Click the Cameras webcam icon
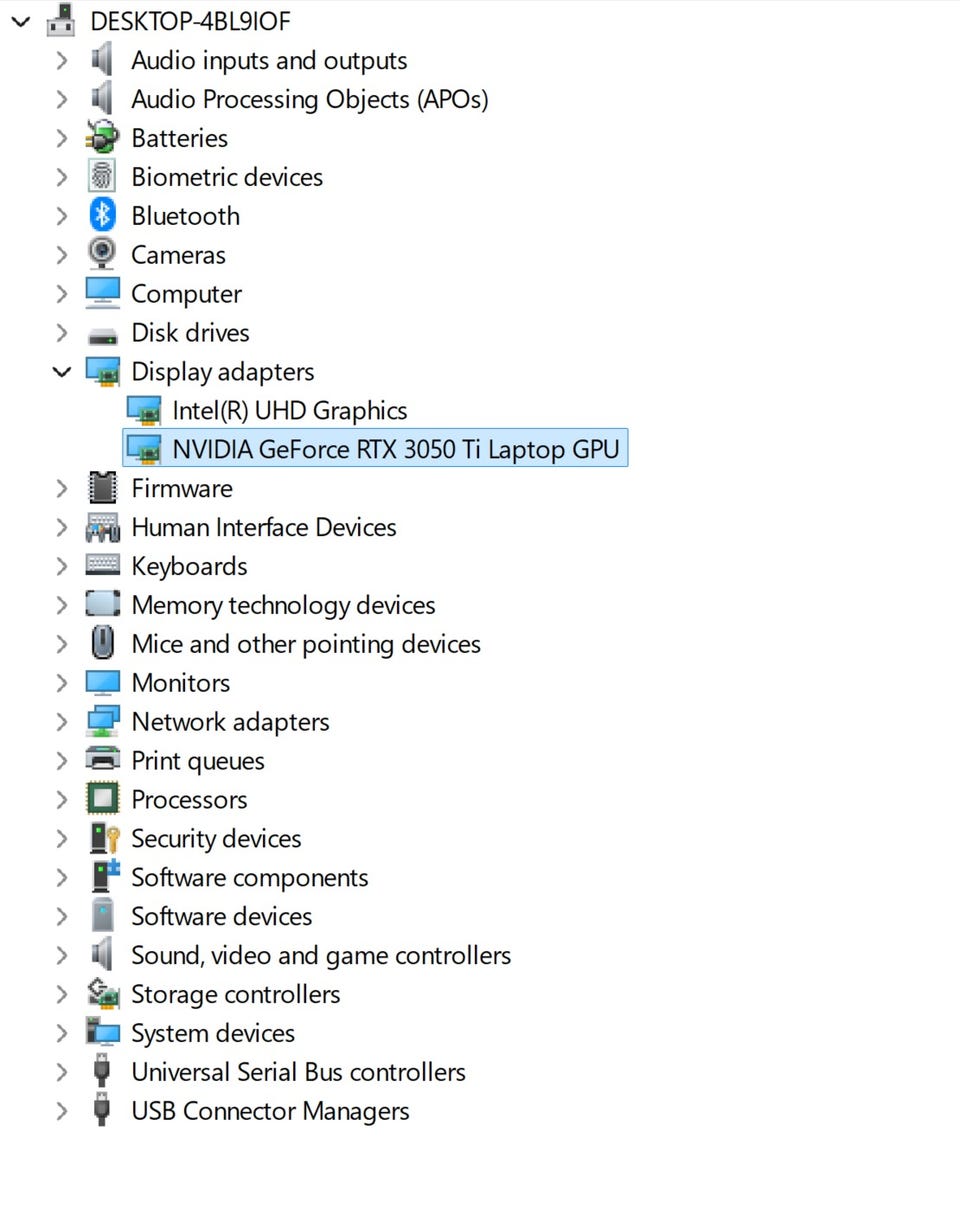Viewport: 960px width, 1208px height. 102,254
